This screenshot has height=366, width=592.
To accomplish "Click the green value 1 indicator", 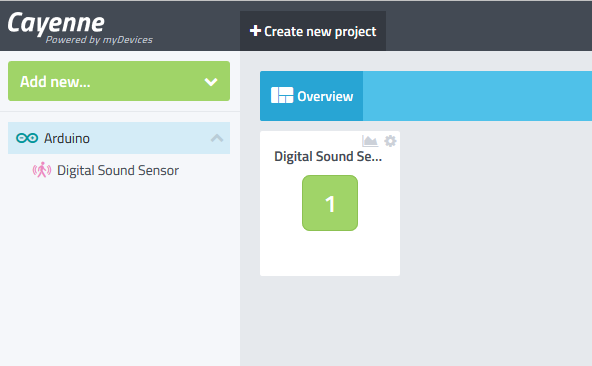I will 330,203.
